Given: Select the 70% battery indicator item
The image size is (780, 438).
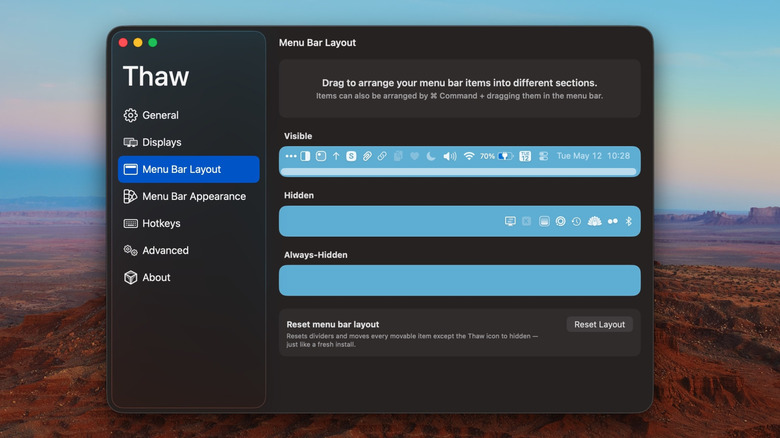Looking at the screenshot, I should 496,156.
